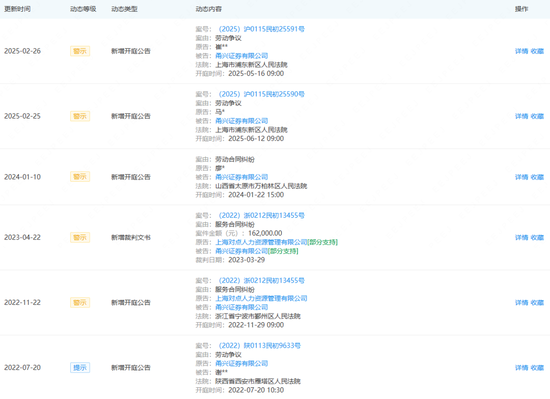This screenshot has height=399, width=550.
Task: Open 上海对点人力资源管理有限公司 in 2022-11-22 row
Action: [x=261, y=298]
